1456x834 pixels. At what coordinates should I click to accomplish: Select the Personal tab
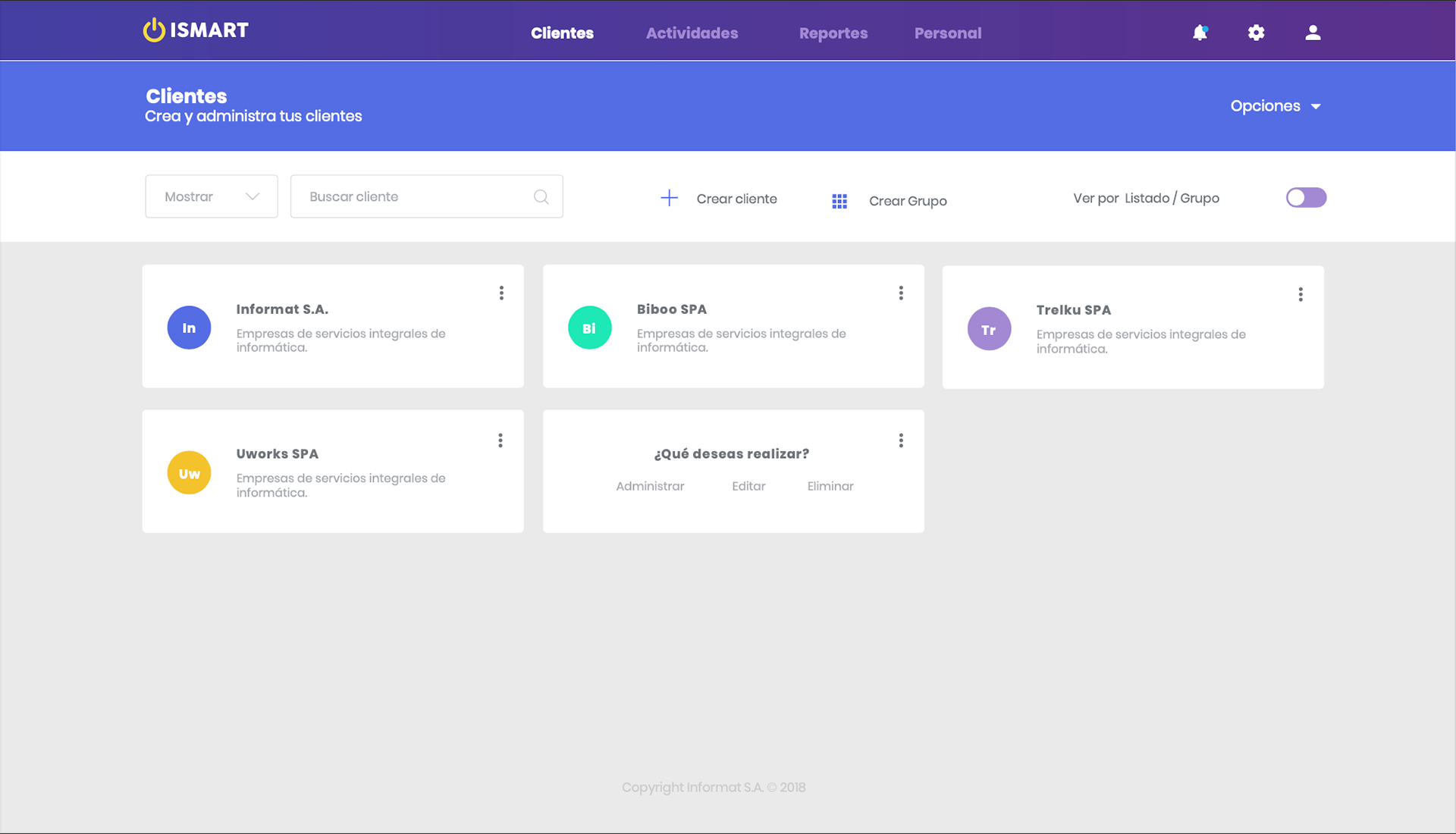[x=948, y=33]
